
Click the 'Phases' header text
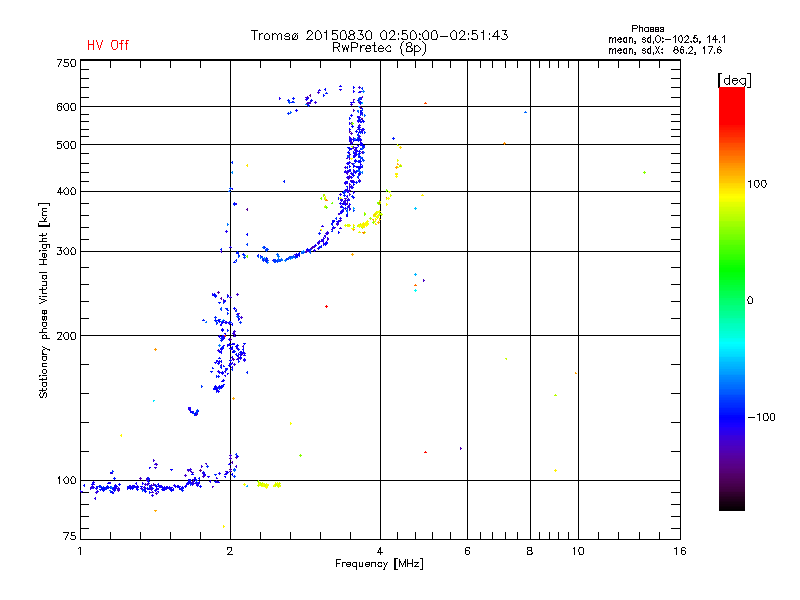[x=647, y=29]
